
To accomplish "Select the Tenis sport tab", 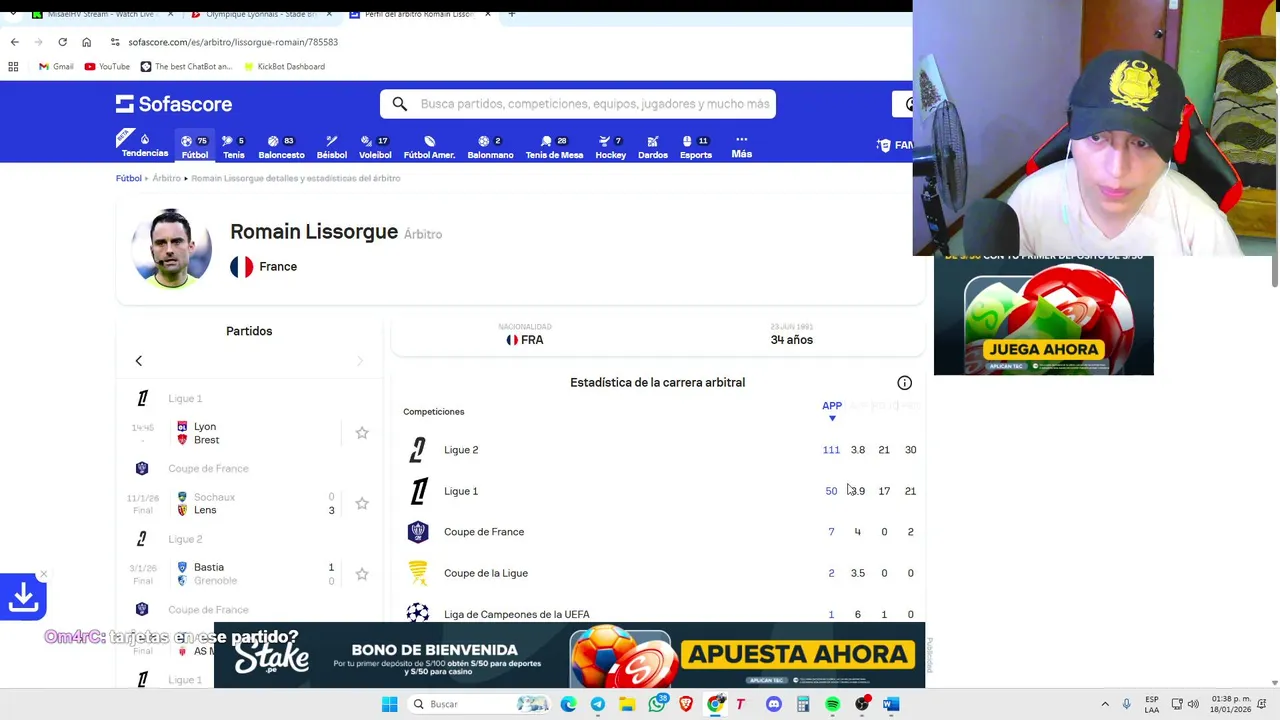I will pos(234,147).
